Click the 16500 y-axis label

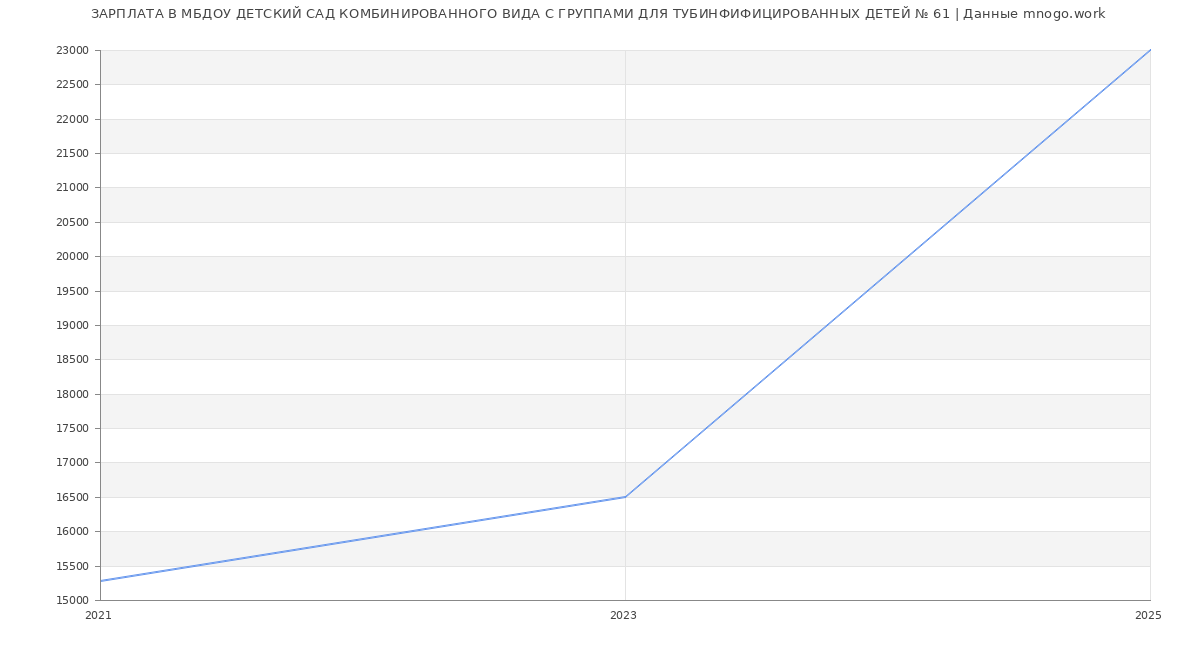point(73,498)
